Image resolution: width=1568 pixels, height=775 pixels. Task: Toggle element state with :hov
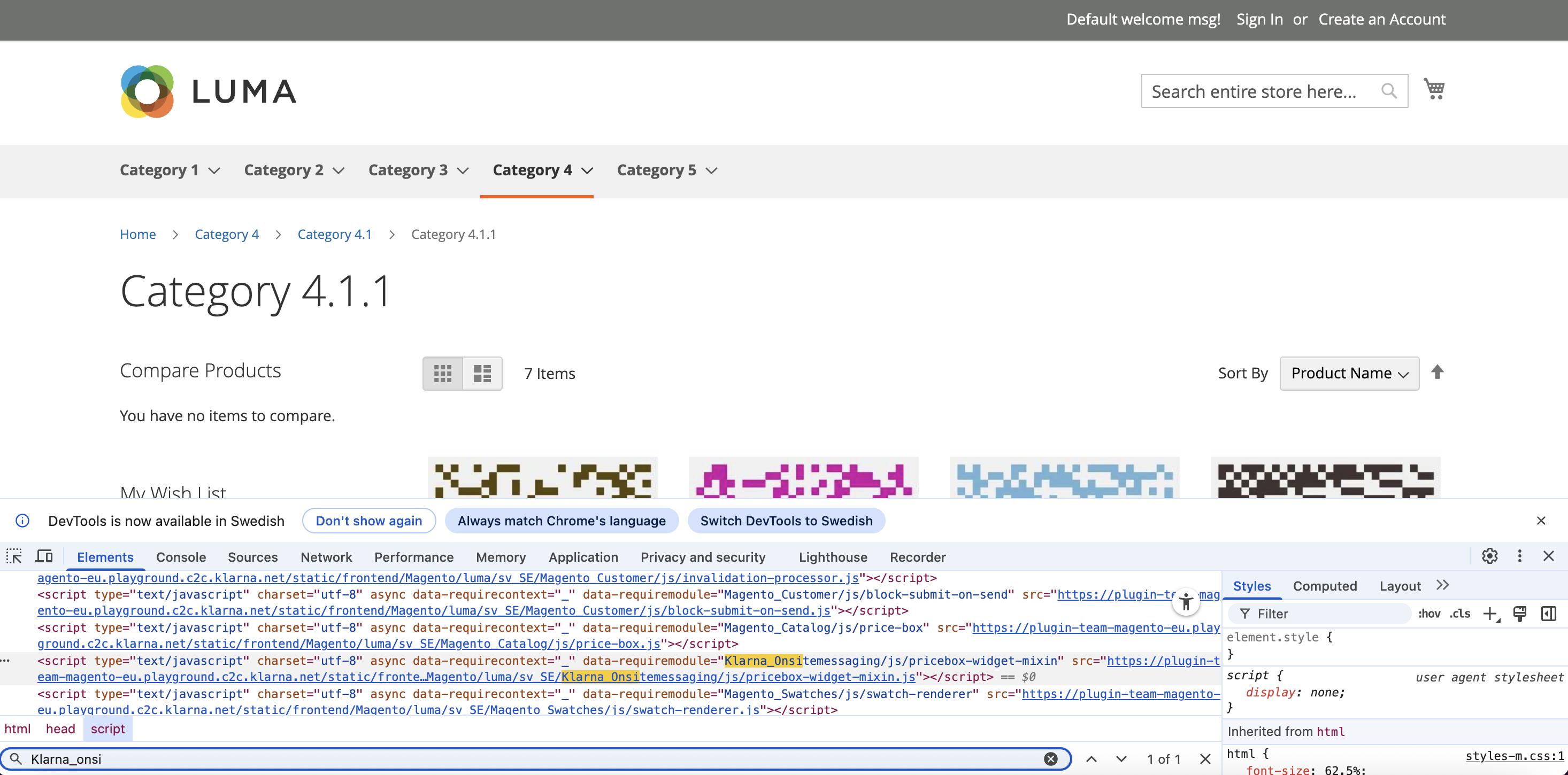click(x=1429, y=614)
